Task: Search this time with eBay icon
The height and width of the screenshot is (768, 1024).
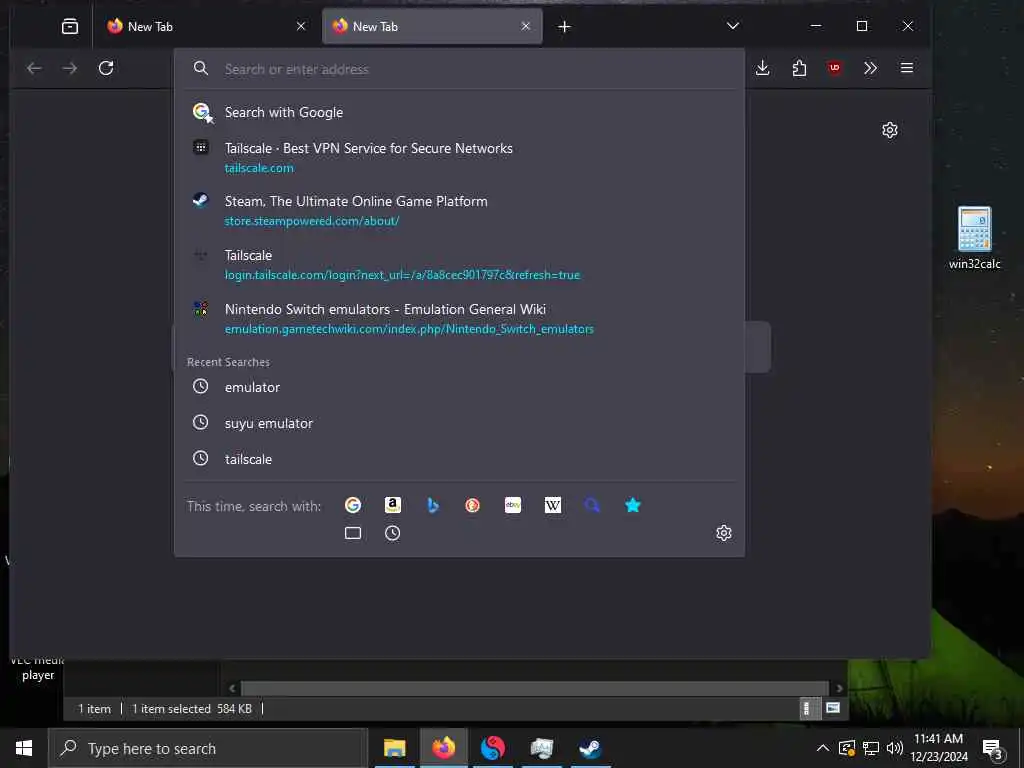Action: pyautogui.click(x=513, y=505)
